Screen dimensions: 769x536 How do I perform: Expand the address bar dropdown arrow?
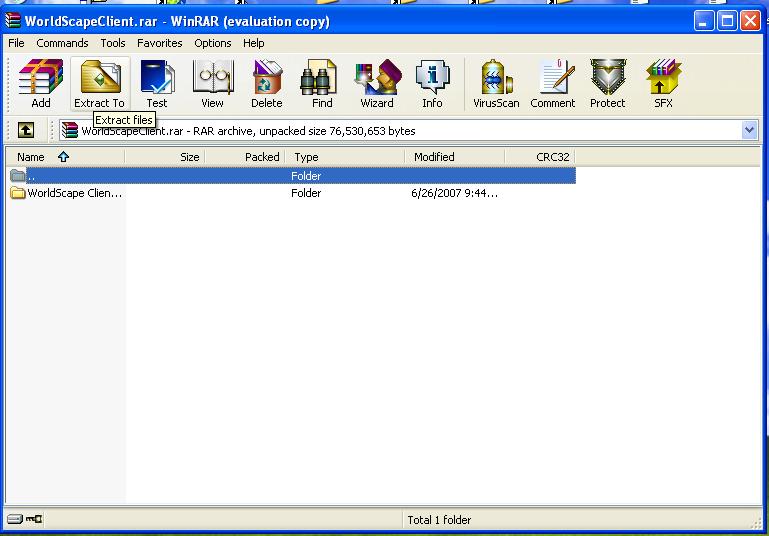point(749,130)
